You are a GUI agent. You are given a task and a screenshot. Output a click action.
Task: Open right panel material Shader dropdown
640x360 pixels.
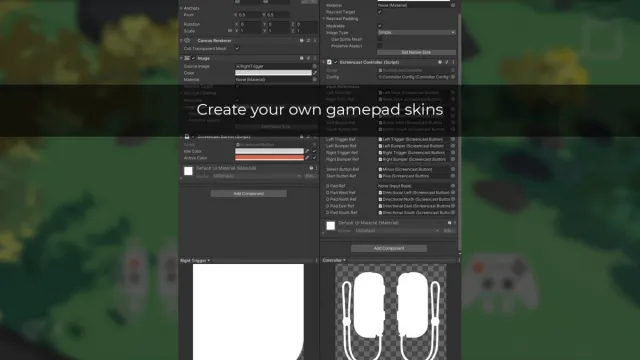point(397,231)
